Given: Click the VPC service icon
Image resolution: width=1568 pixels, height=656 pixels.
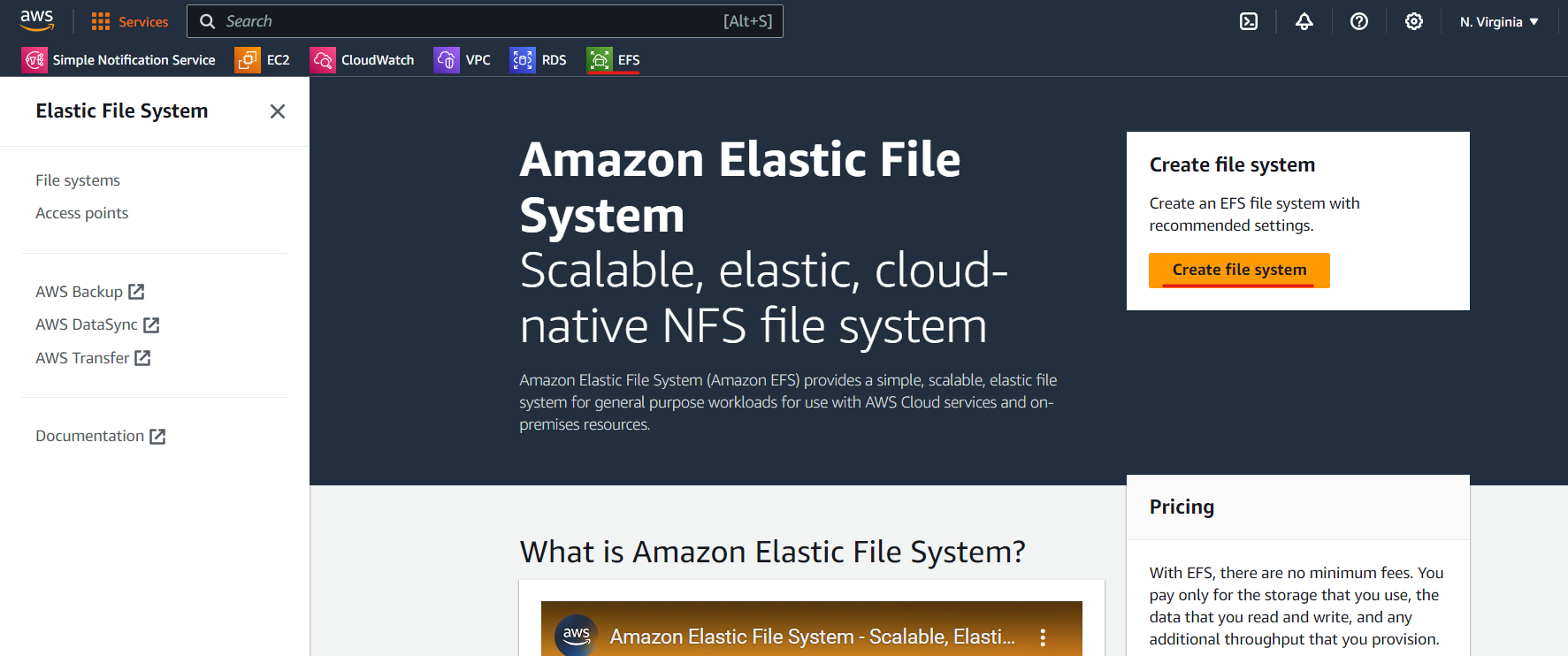Looking at the screenshot, I should point(447,60).
